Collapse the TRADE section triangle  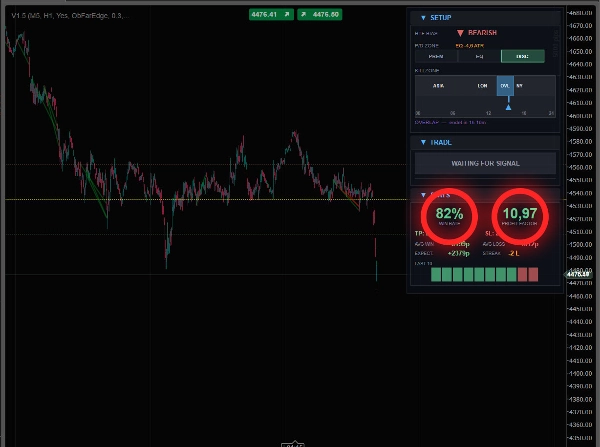coord(423,142)
